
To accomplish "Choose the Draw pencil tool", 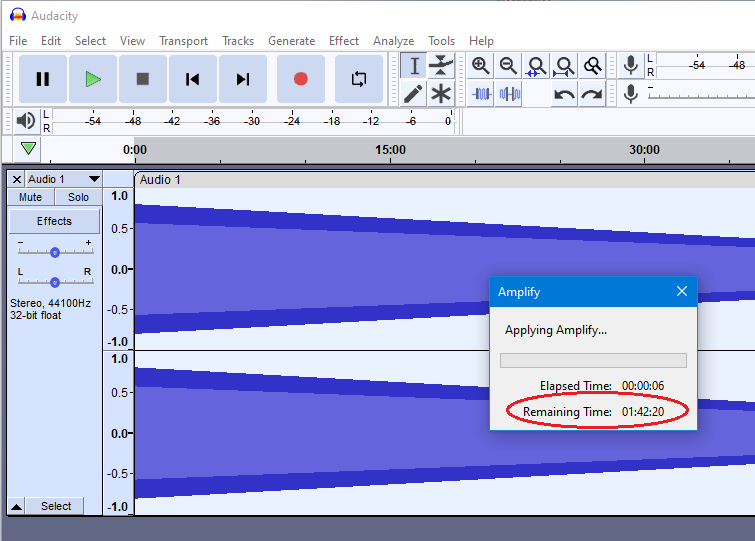I will pos(414,94).
